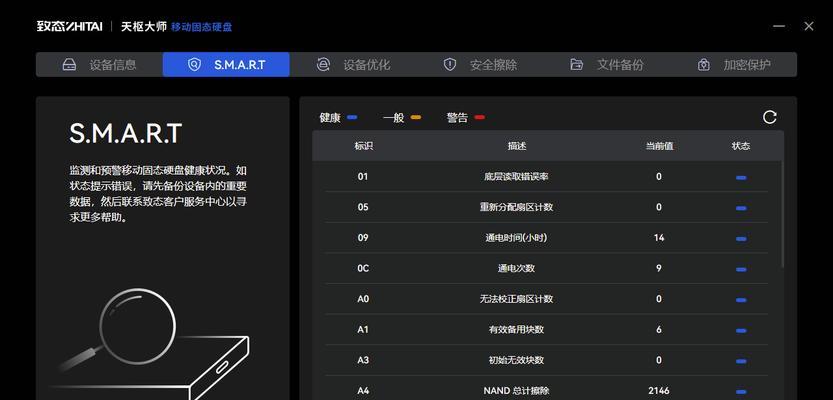Click the blue 健康 legend indicator

pyautogui.click(x=352, y=117)
